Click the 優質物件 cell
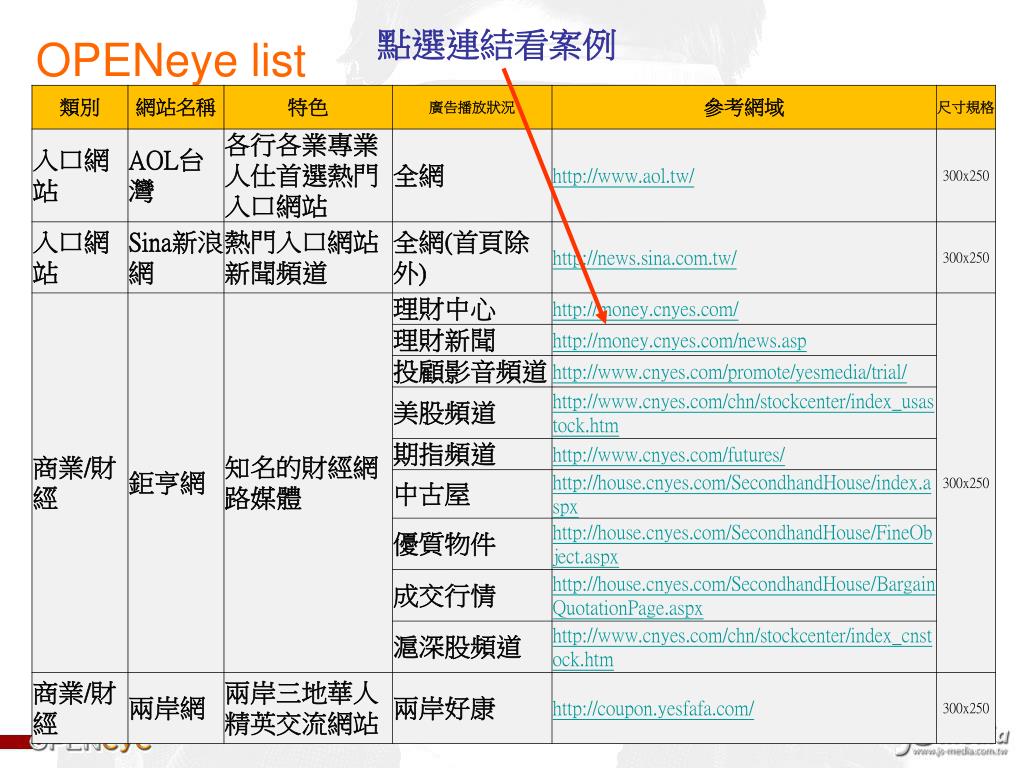This screenshot has height=768, width=1024. 472,545
